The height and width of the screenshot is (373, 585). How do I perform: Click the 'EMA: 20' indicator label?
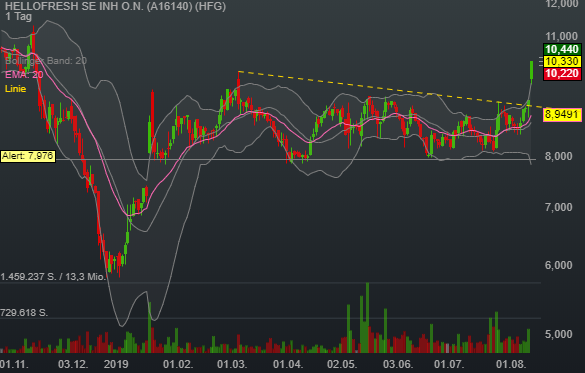24,75
